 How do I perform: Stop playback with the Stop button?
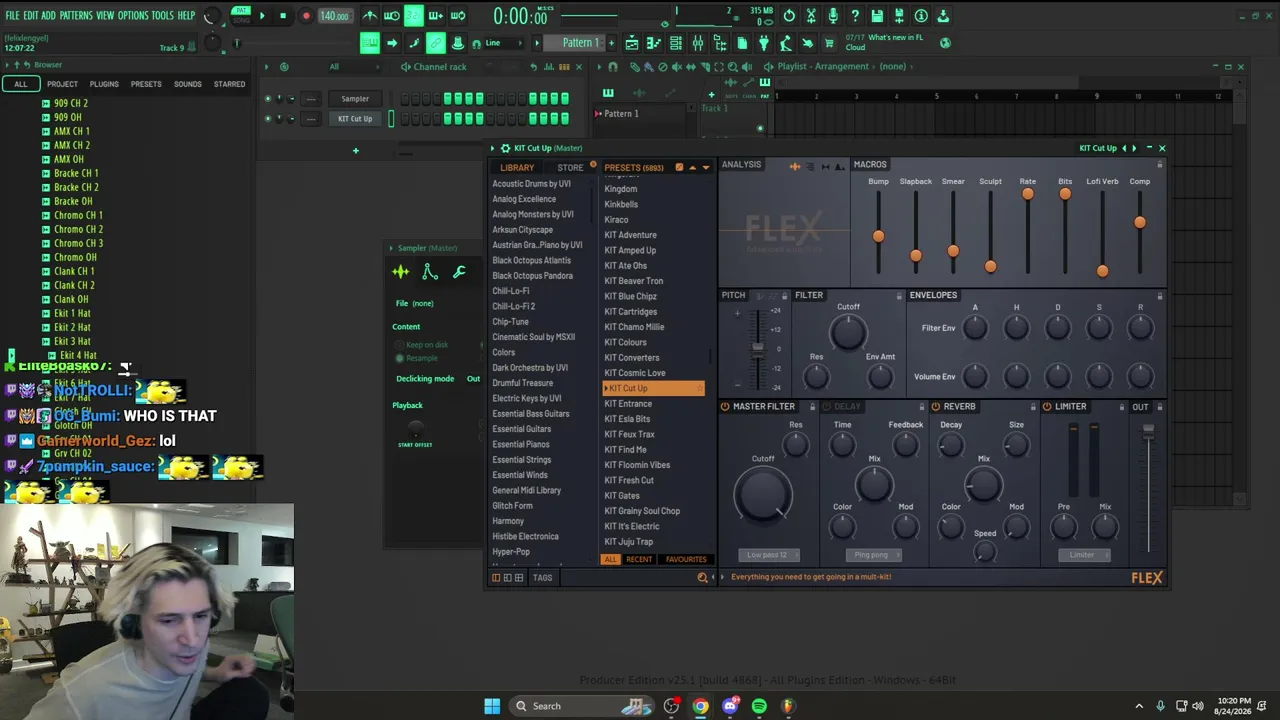coord(283,15)
